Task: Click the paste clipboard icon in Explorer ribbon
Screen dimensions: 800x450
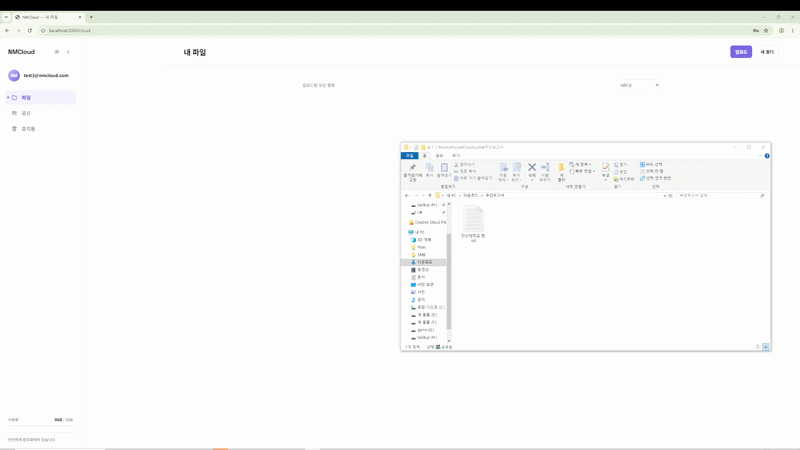Action: click(444, 170)
